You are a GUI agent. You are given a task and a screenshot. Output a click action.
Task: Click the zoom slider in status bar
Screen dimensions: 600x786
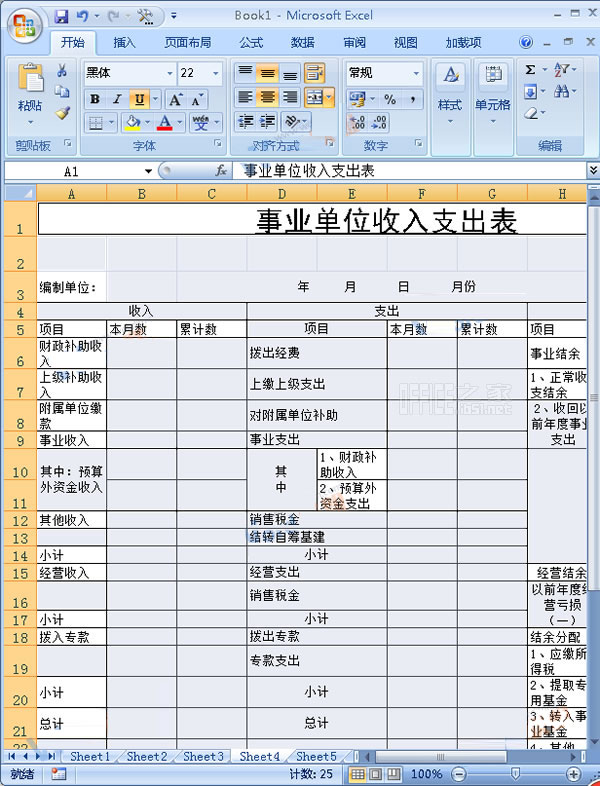(515, 774)
